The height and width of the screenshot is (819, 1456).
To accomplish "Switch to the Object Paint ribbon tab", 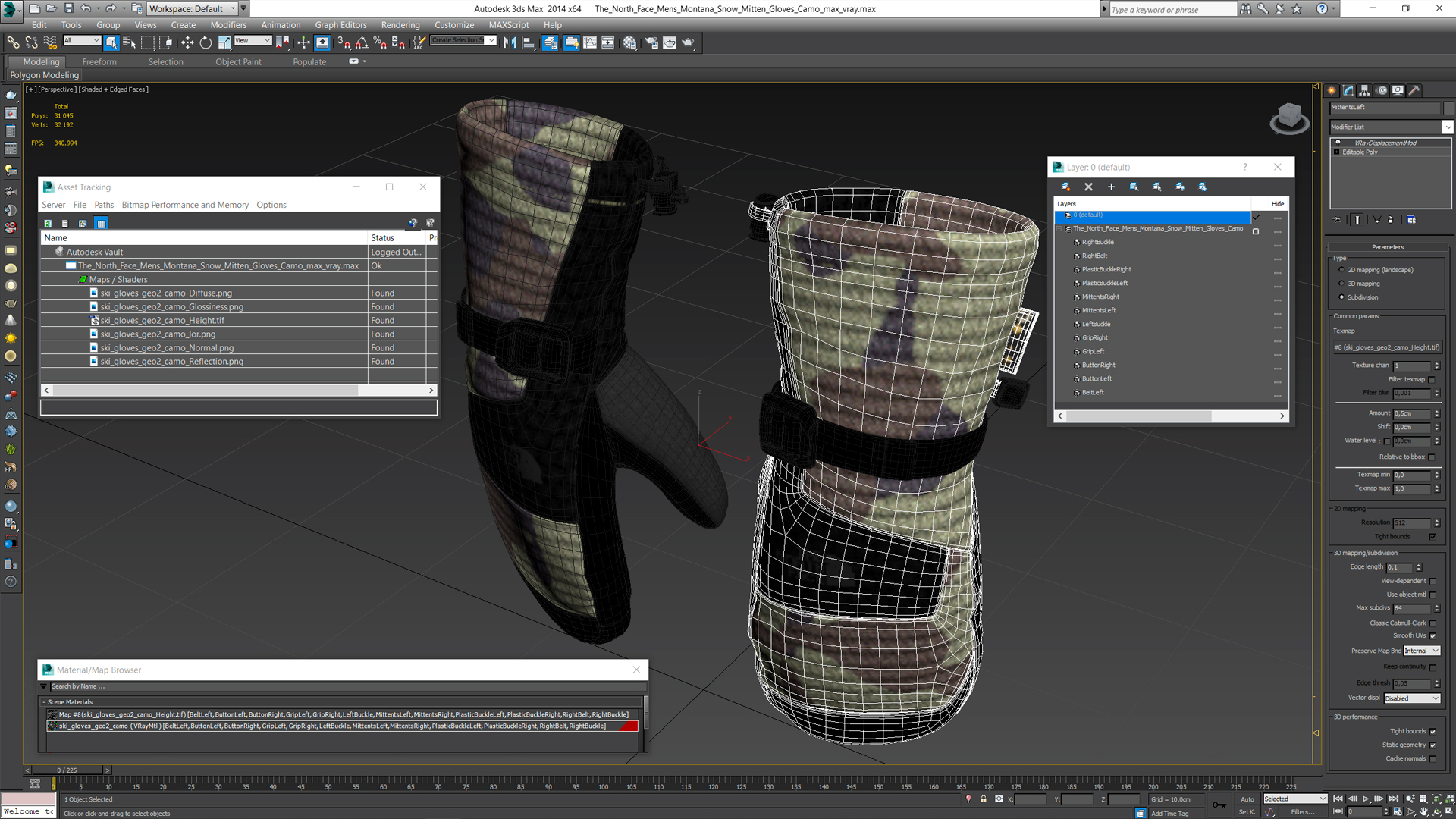I will 238,62.
